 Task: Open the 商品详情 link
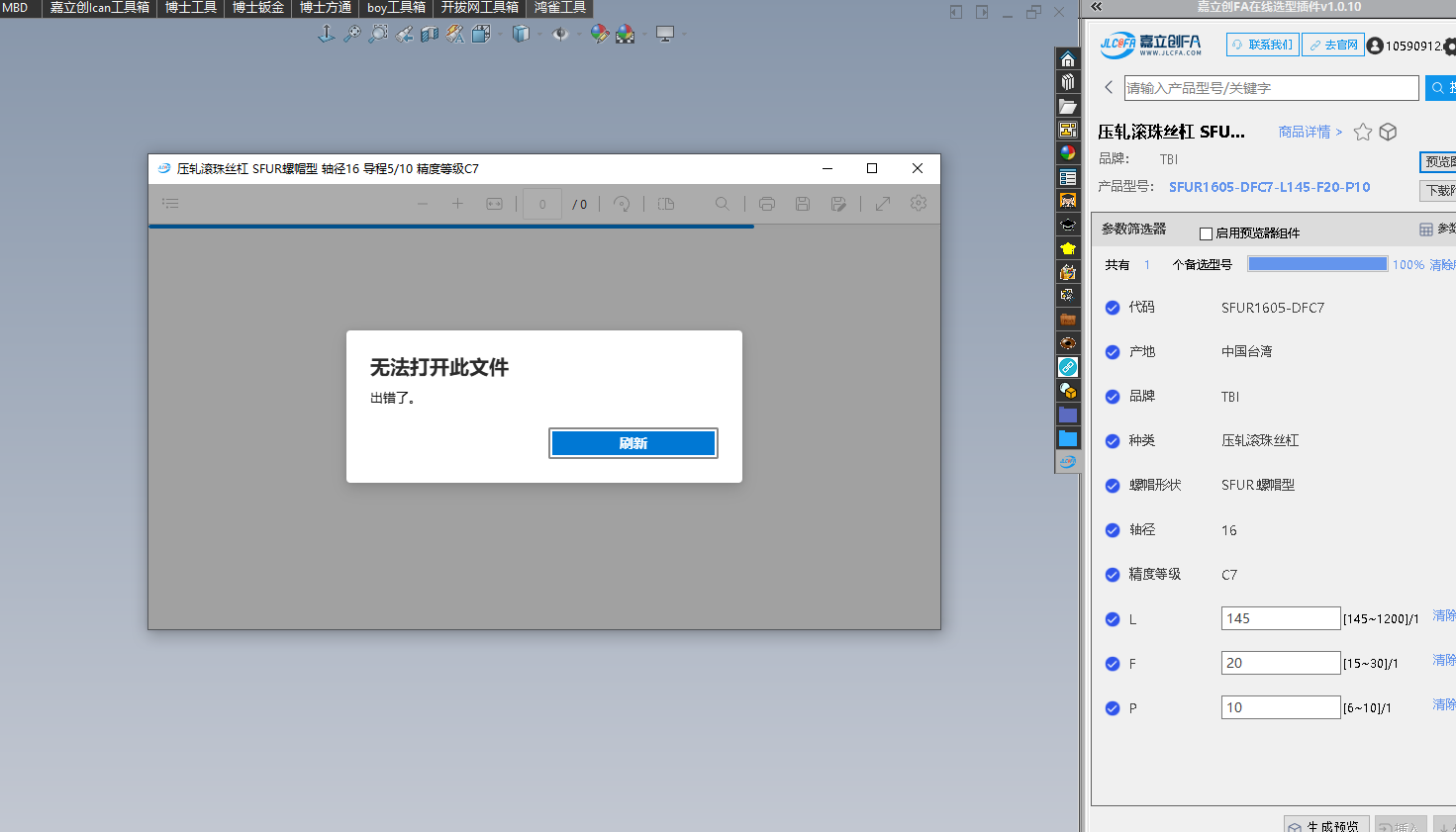pos(1310,132)
